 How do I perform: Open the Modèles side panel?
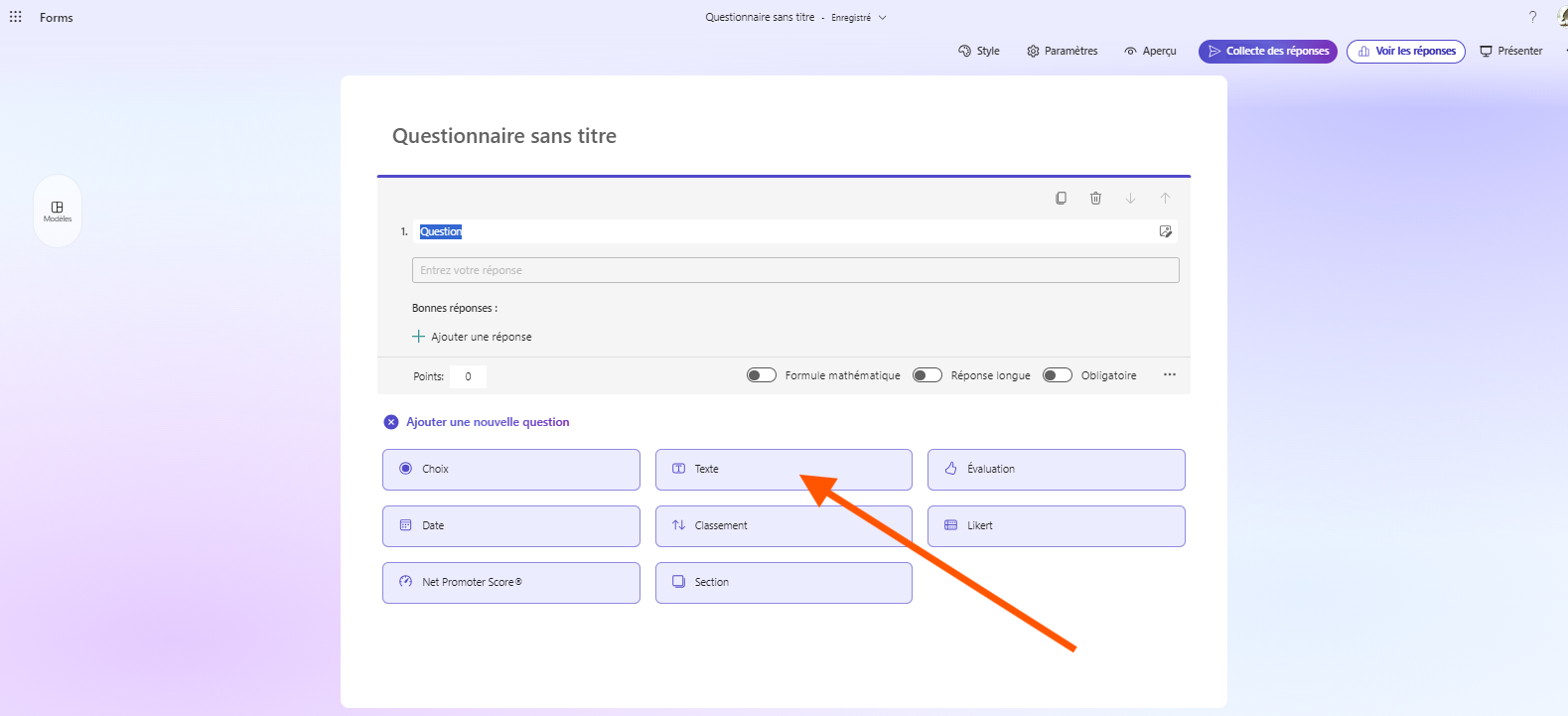[x=58, y=212]
